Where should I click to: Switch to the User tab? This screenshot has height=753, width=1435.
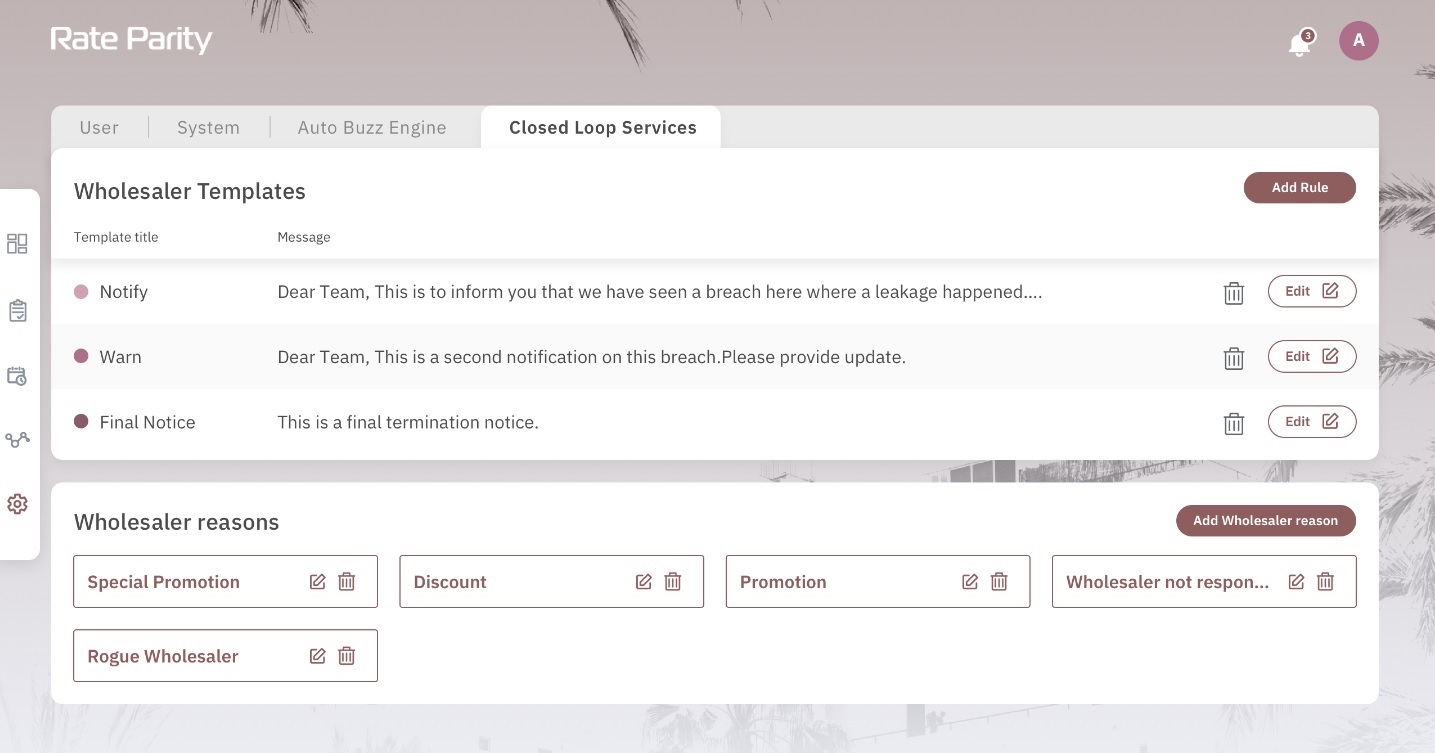pyautogui.click(x=99, y=128)
